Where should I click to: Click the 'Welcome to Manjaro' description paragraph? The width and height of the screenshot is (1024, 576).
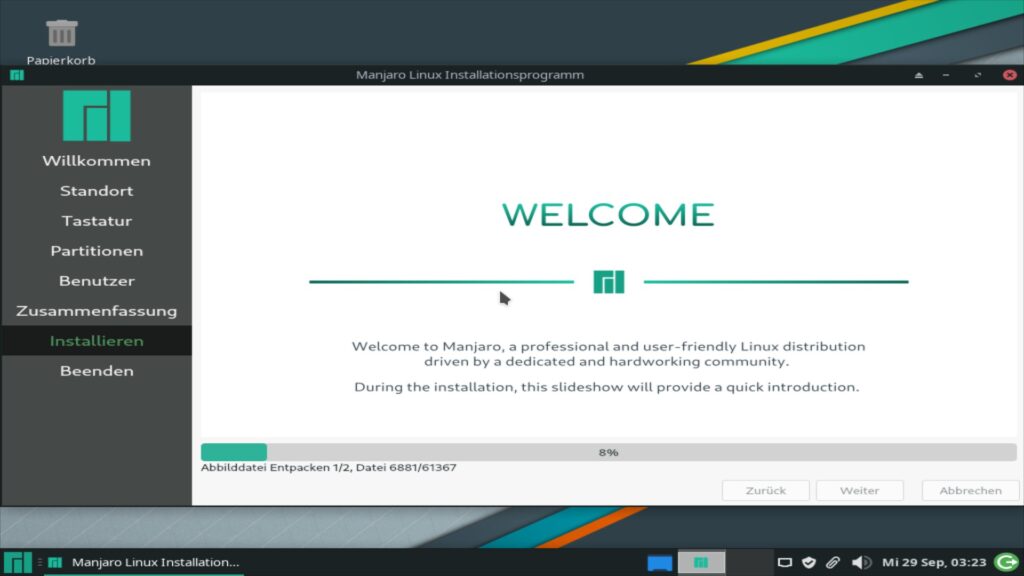(609, 354)
